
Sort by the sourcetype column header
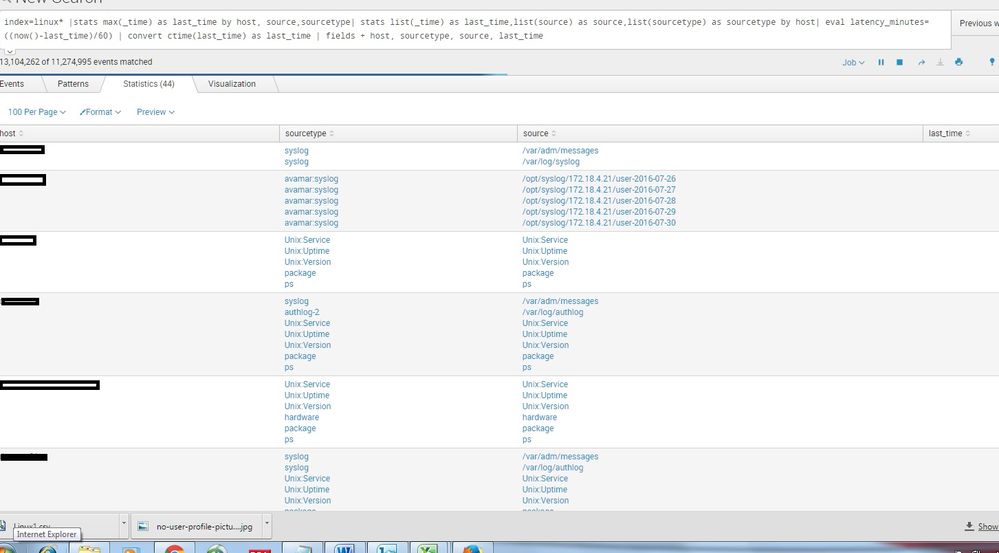point(309,133)
